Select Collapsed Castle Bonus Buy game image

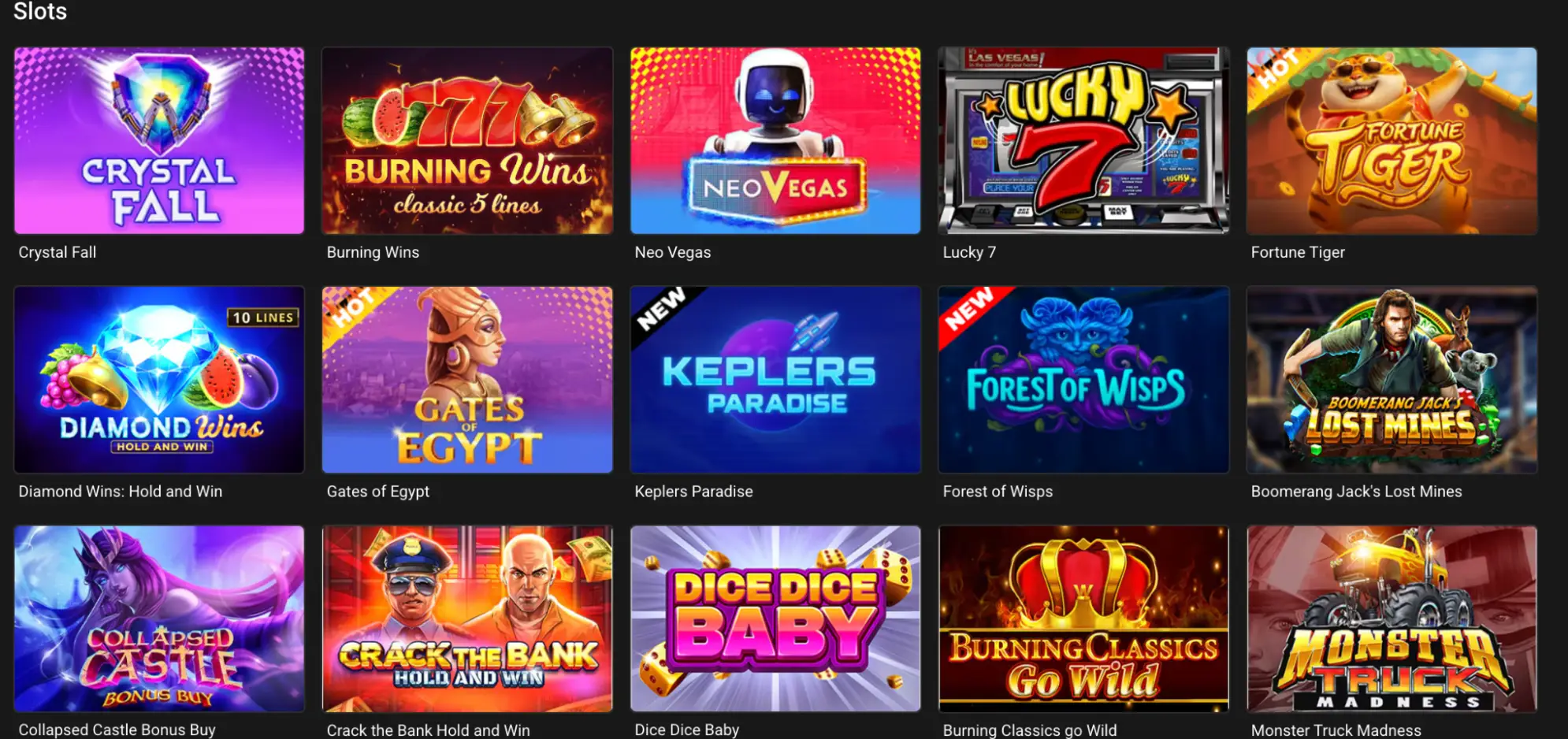(159, 619)
